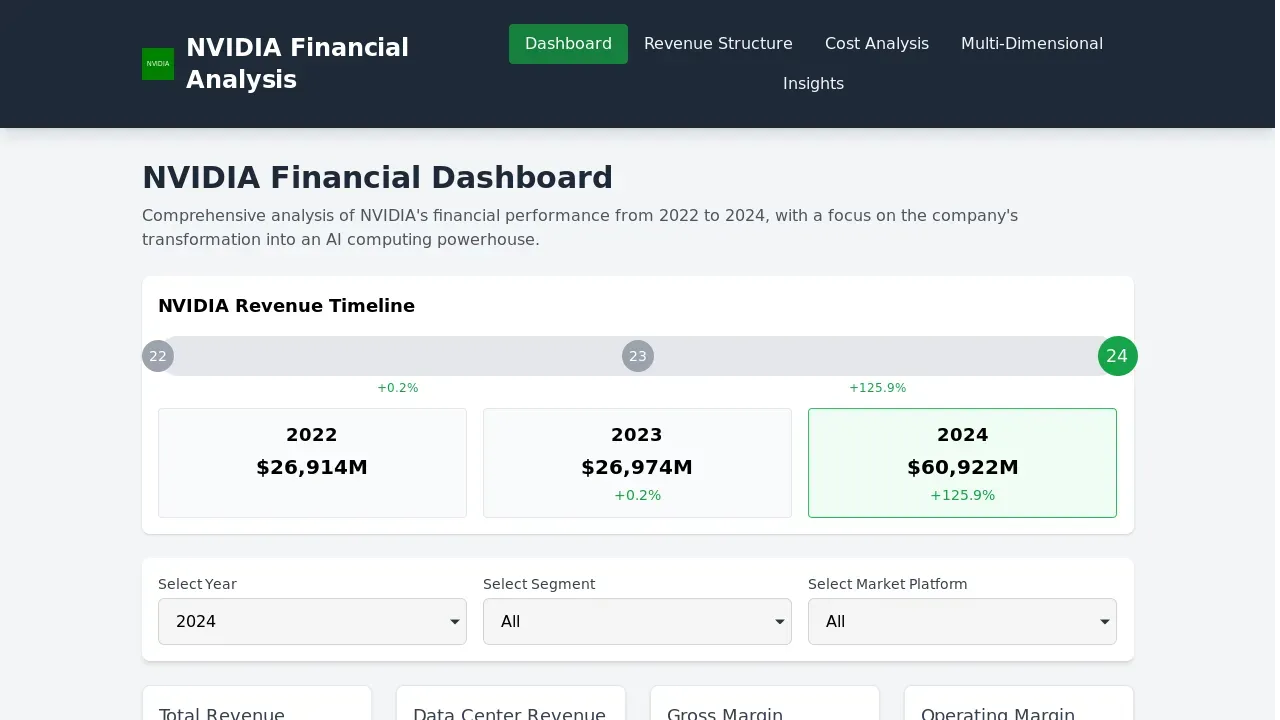
Task: Select timeline marker 23 on the revenue timeline
Action: point(637,355)
